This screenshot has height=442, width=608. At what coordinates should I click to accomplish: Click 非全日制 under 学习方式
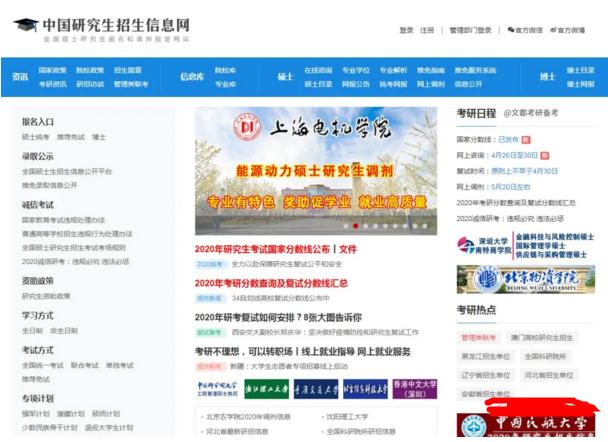point(64,331)
